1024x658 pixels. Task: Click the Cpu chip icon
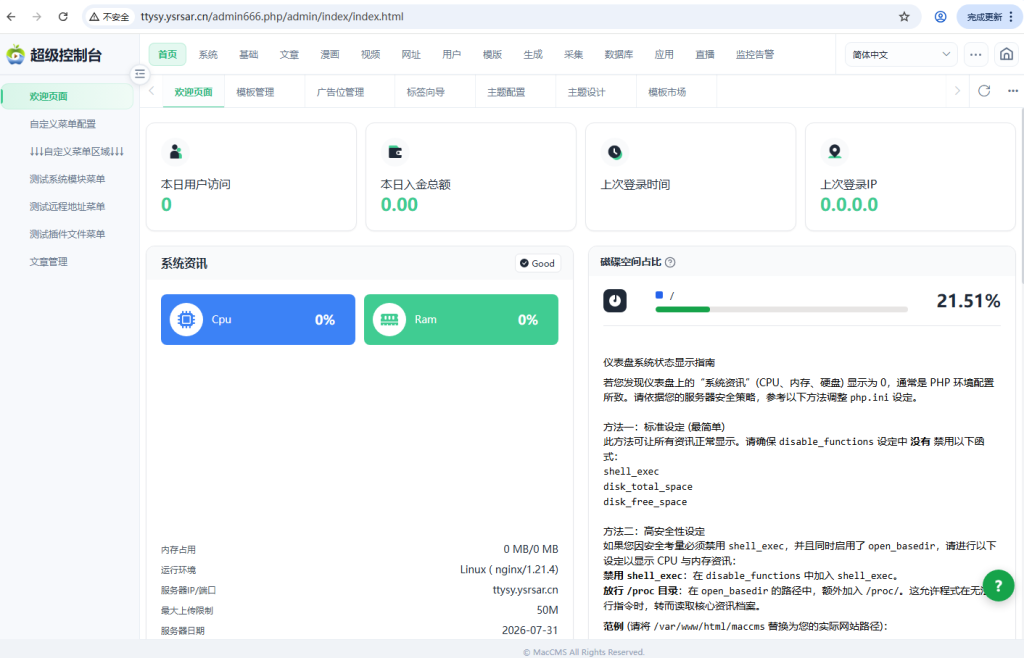click(186, 319)
